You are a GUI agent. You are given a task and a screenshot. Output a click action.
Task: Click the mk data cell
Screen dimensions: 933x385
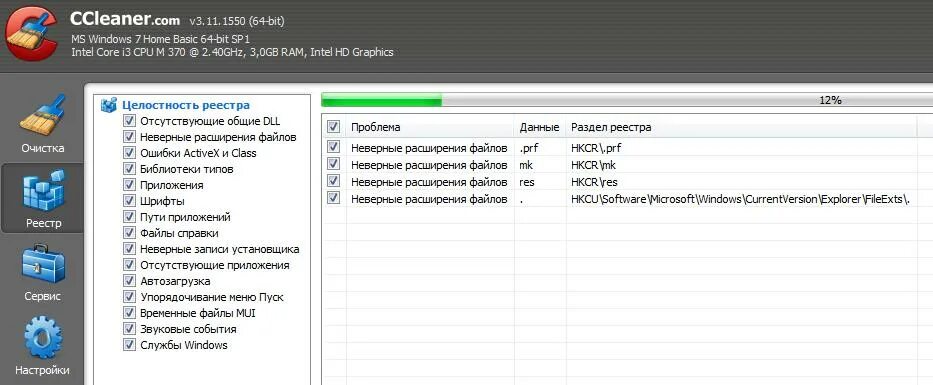click(526, 165)
